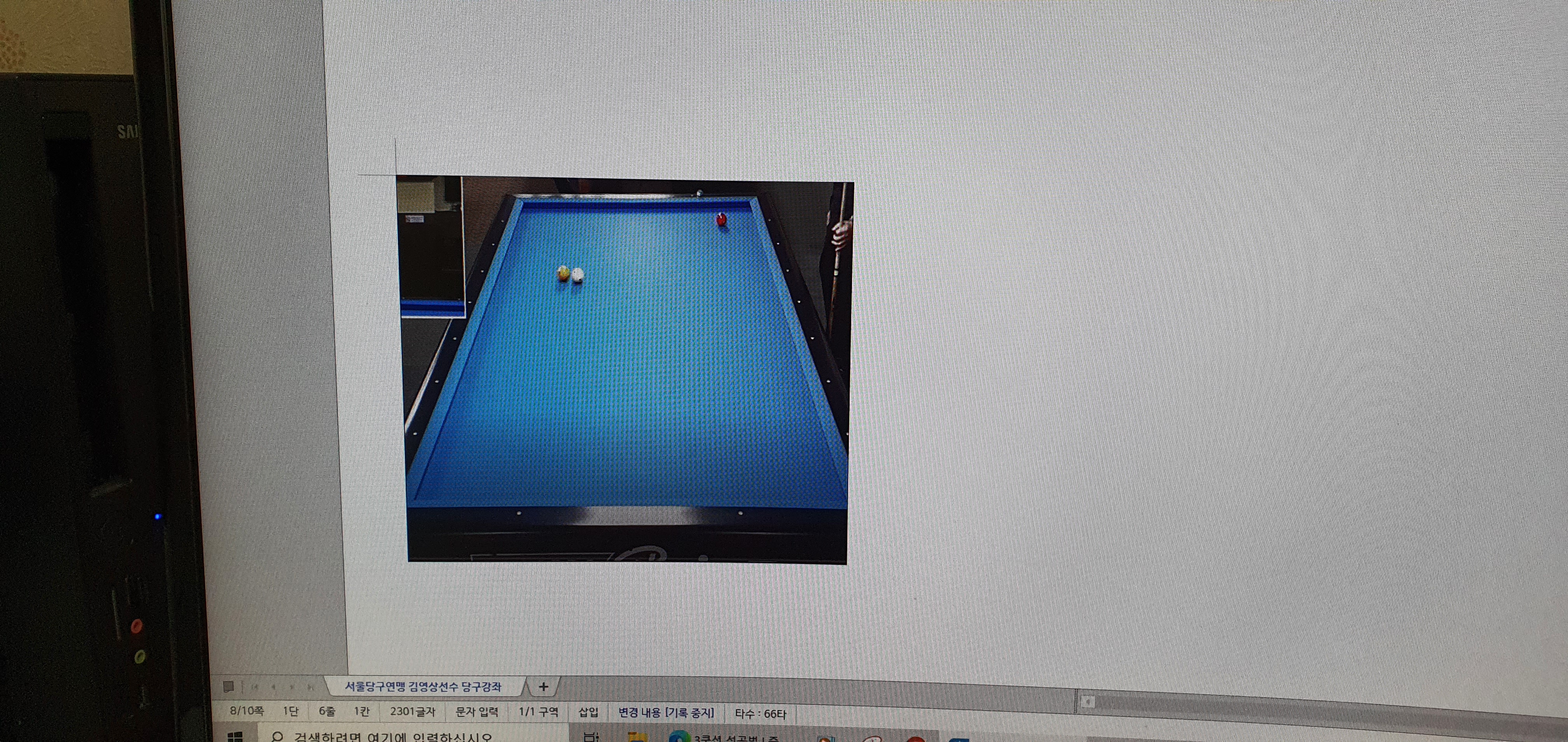Jump to last document tab arrow
The height and width of the screenshot is (742, 1568).
pyautogui.click(x=310, y=687)
